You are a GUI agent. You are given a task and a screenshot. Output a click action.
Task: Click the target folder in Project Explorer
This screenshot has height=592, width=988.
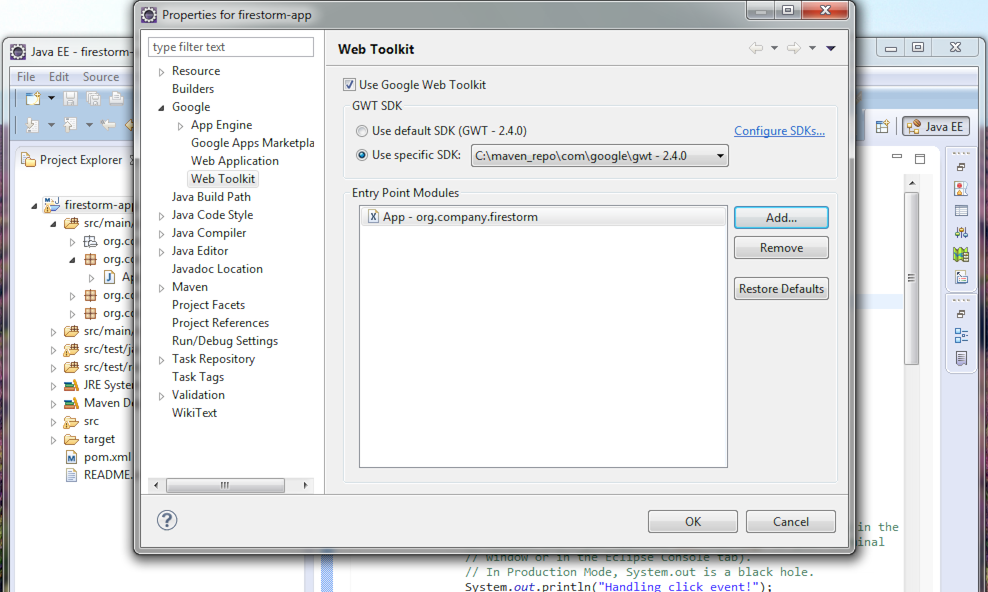tap(91, 439)
